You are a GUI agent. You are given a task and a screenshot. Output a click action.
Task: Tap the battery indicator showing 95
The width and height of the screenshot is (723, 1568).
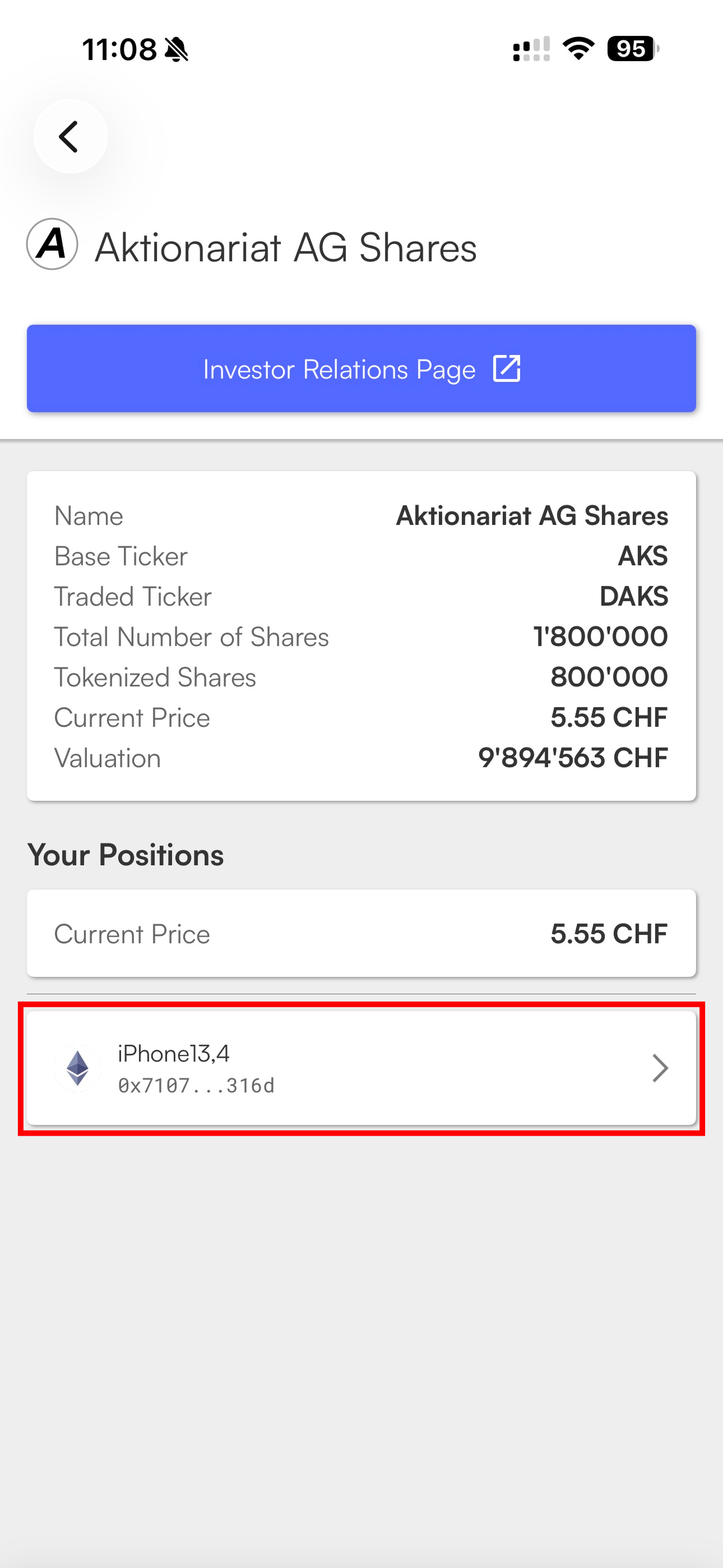(x=633, y=49)
